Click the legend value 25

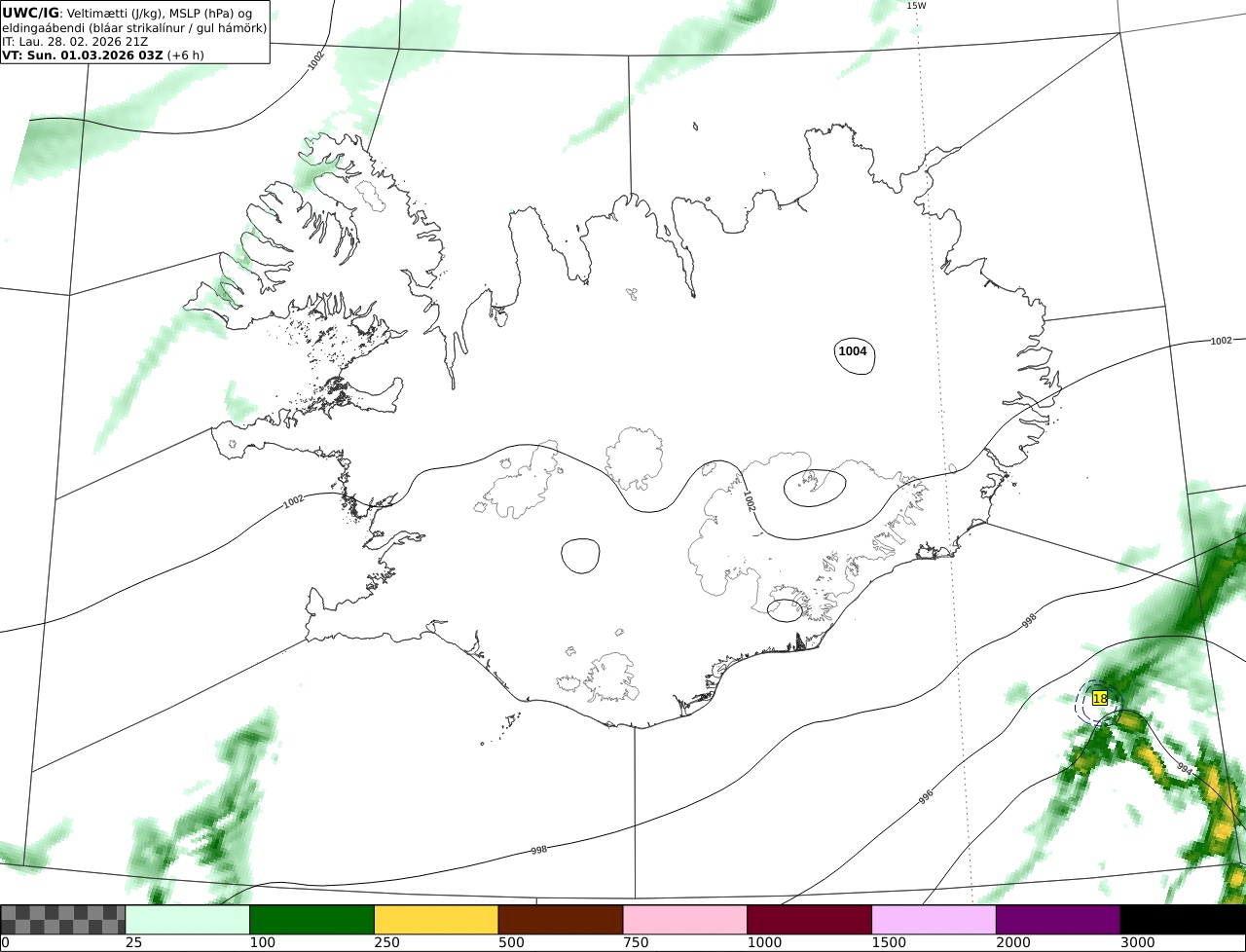click(133, 943)
